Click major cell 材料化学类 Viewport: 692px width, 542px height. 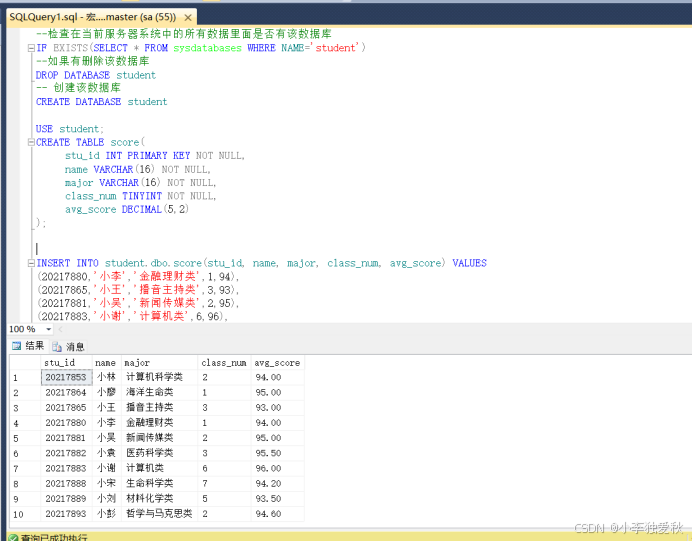coord(159,499)
